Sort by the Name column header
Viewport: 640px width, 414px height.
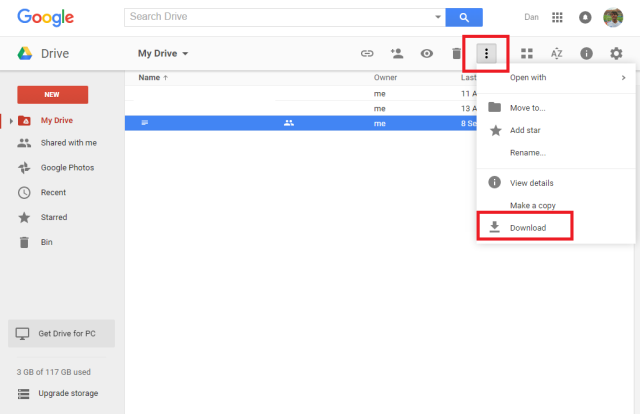(x=153, y=78)
